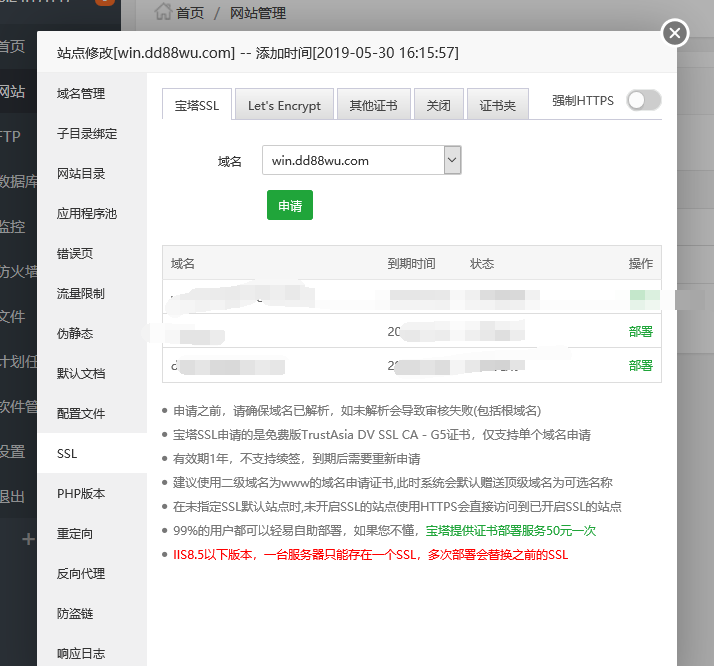This screenshot has height=666, width=714.
Task: Click the home icon in breadcrumb
Action: pos(163,12)
